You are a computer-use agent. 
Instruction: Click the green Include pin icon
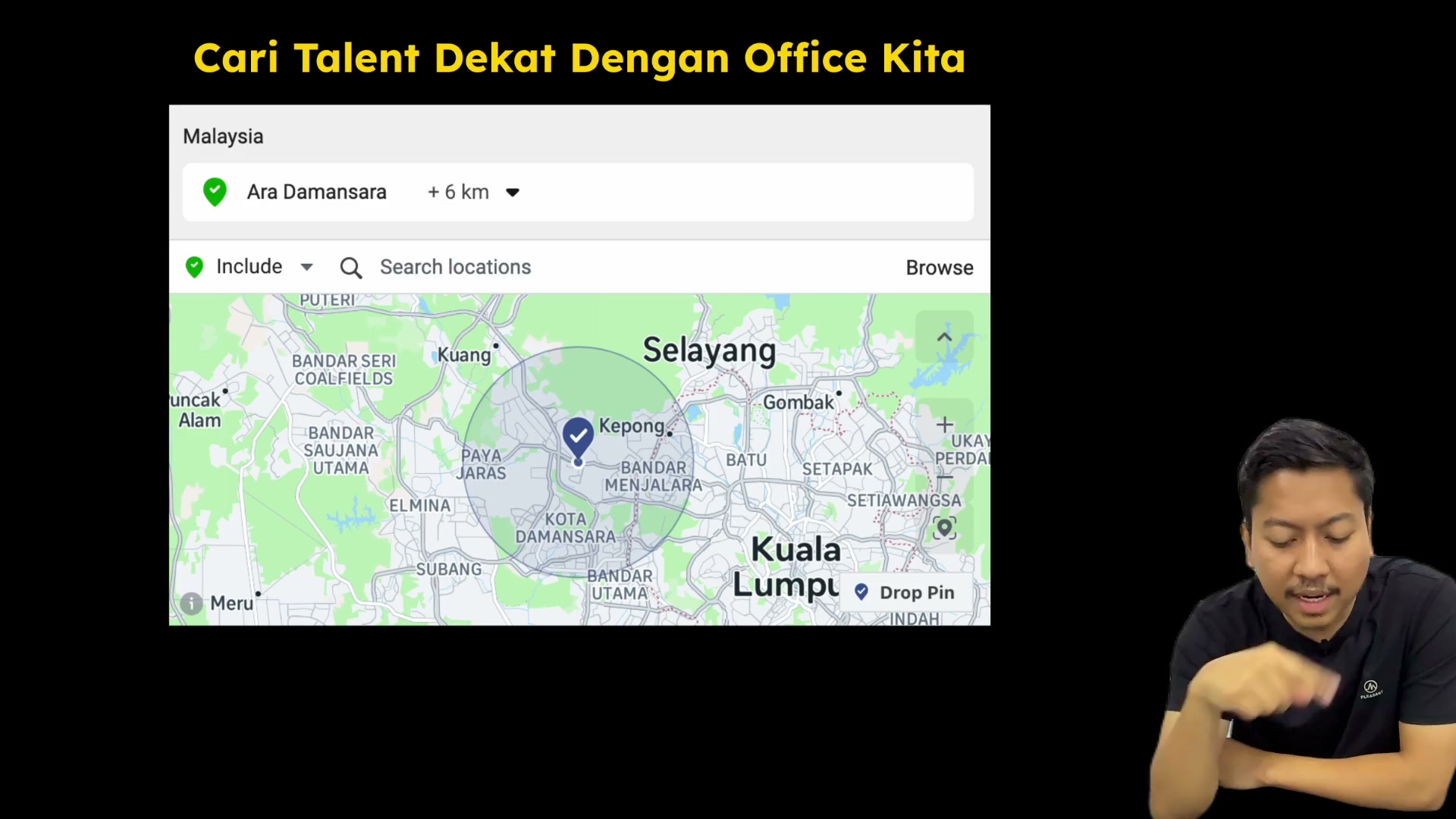pos(194,267)
